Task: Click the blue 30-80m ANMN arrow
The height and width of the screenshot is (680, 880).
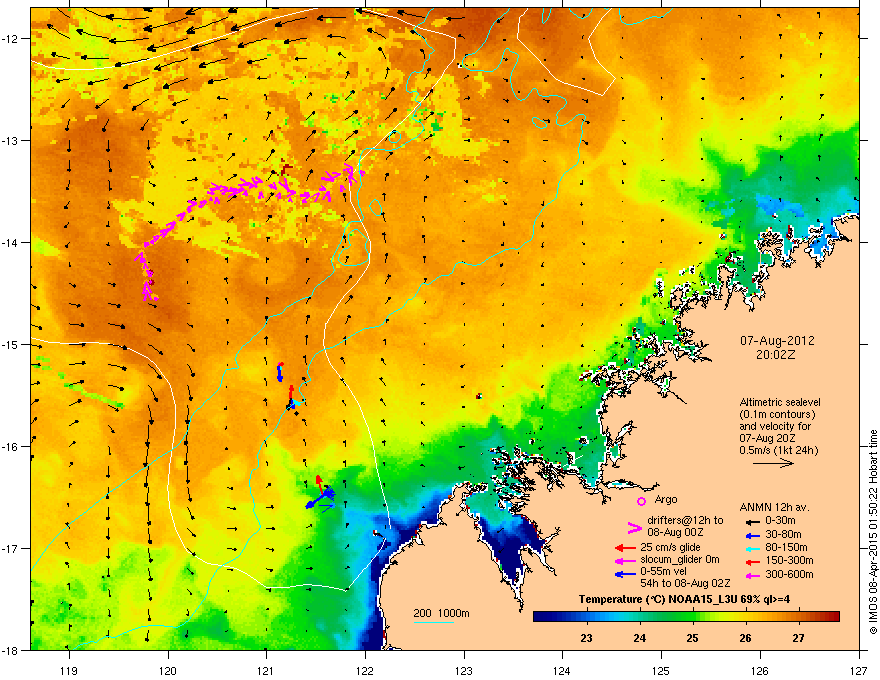Action: click(751, 535)
